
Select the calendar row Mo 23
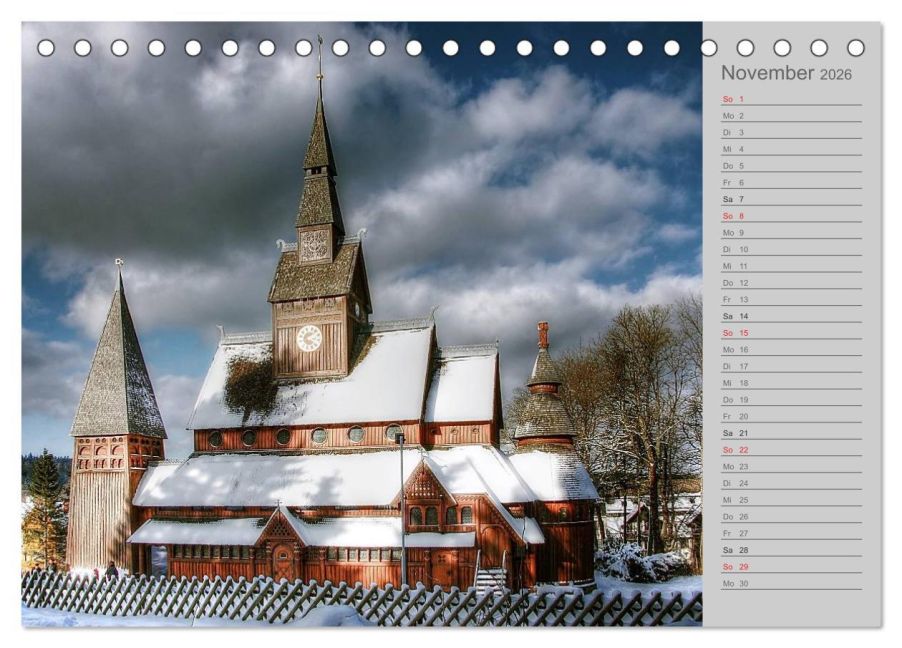click(792, 466)
